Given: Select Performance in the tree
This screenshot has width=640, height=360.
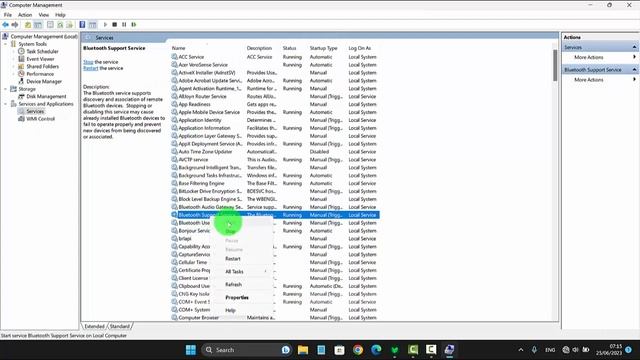Looking at the screenshot, I should click(40, 74).
